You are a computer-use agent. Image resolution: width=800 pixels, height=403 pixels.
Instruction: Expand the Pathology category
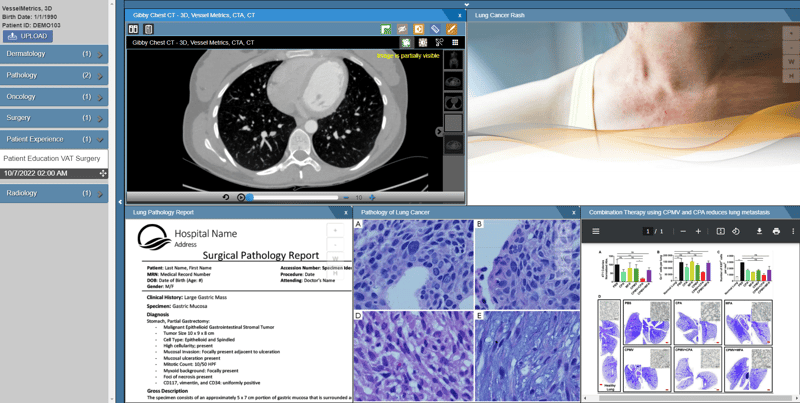(54, 75)
